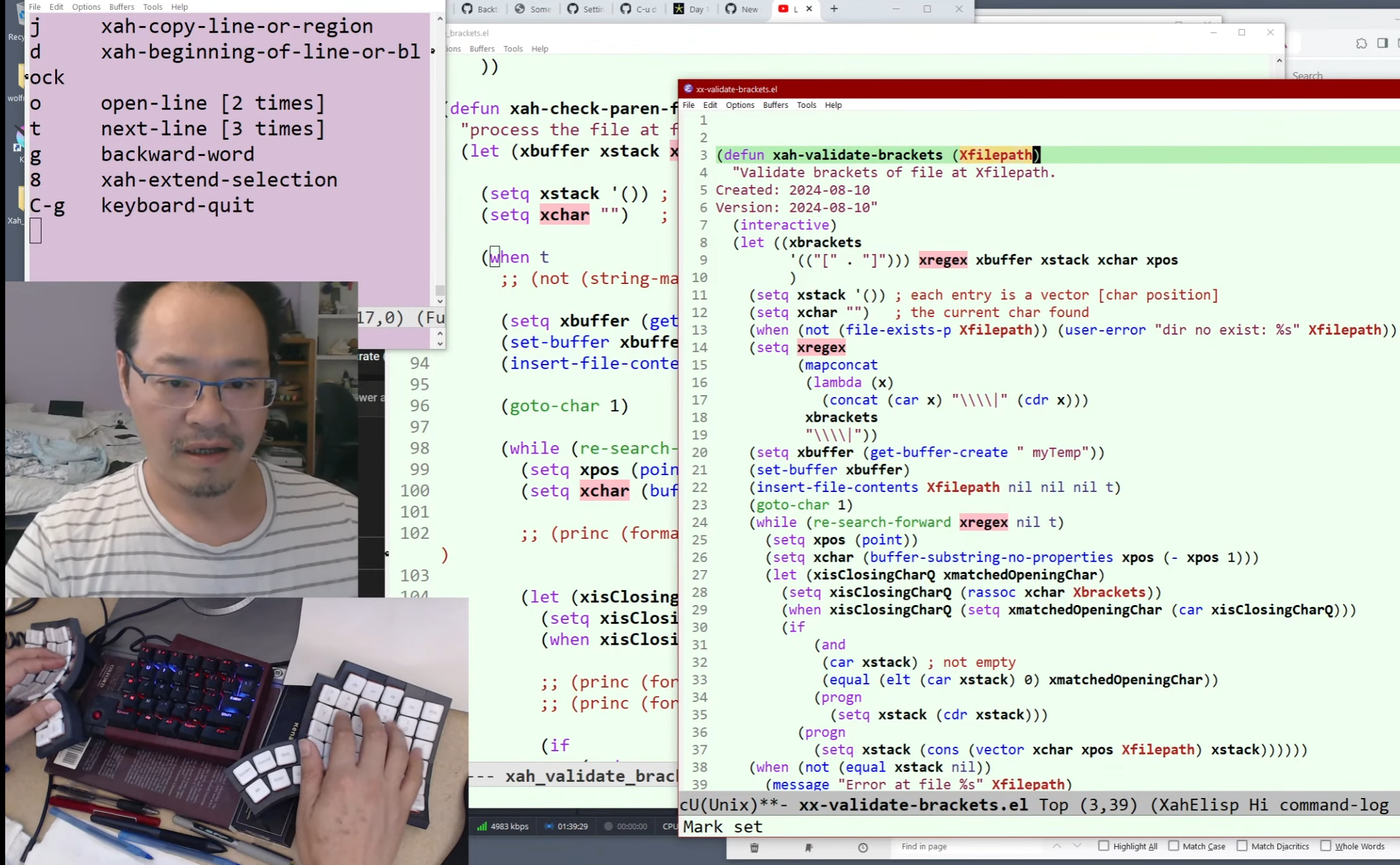This screenshot has width=1400, height=865.
Task: Switch to the New GitHub tab
Action: 743,8
